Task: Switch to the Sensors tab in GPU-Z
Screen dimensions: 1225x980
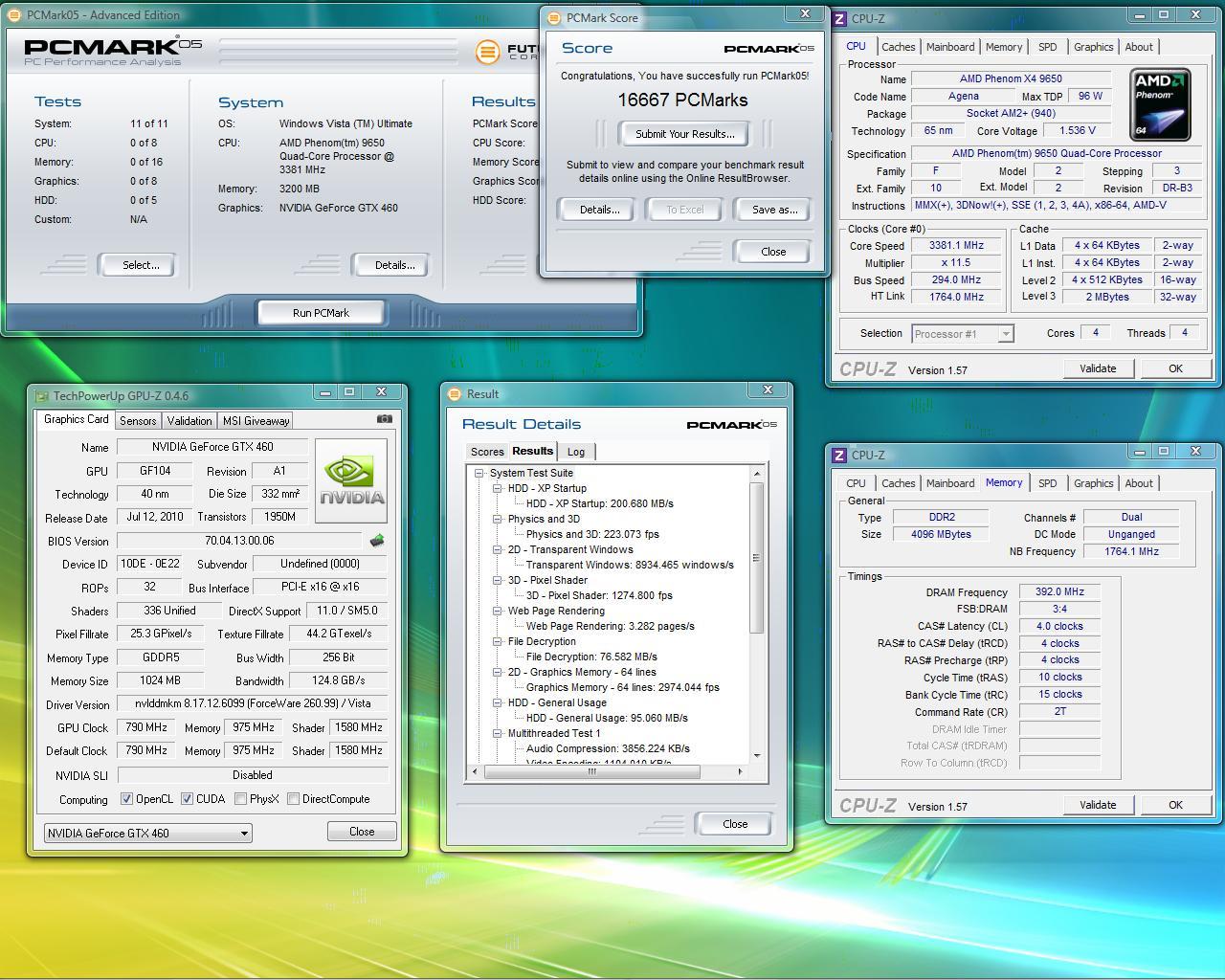Action: 138,421
